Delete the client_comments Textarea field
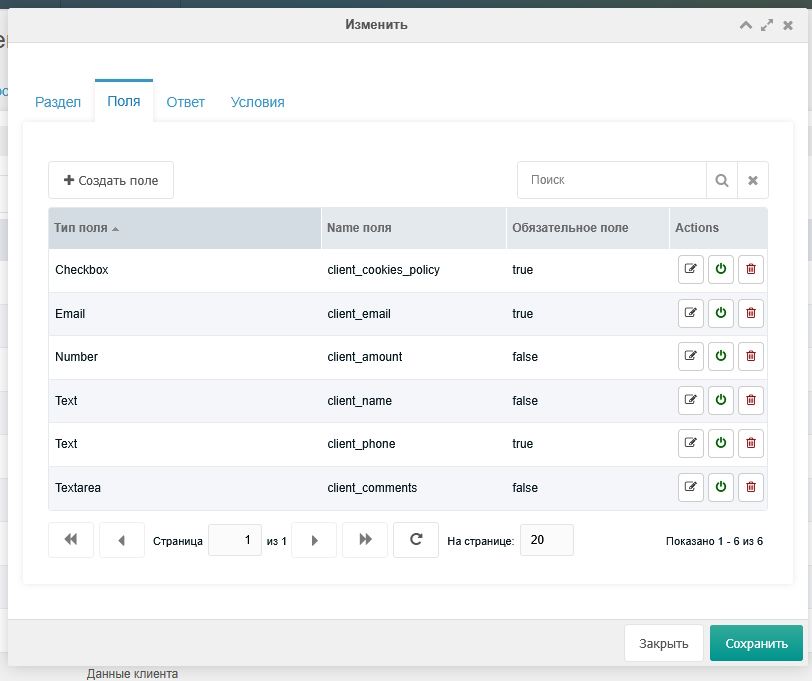This screenshot has height=681, width=812. click(x=751, y=488)
